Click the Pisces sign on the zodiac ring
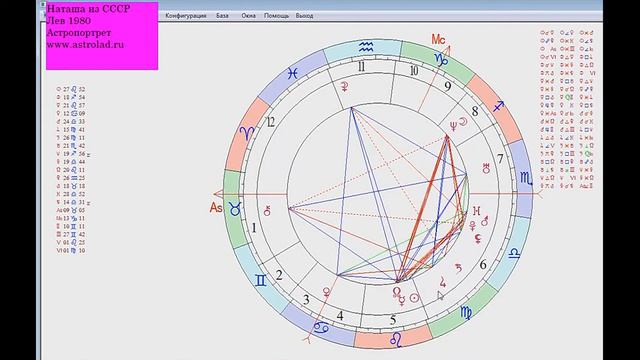 [x=292, y=73]
